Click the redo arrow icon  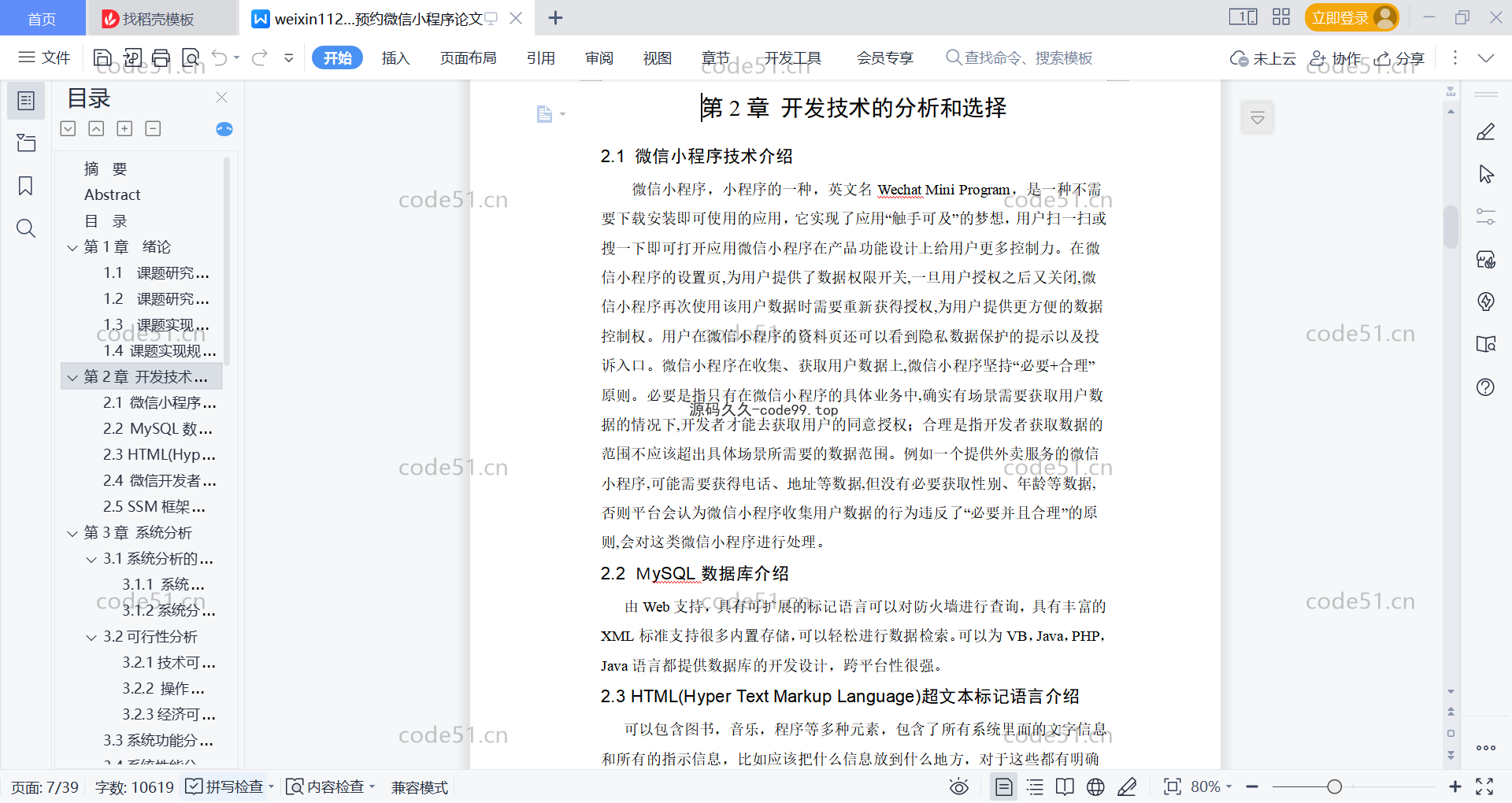[x=260, y=57]
